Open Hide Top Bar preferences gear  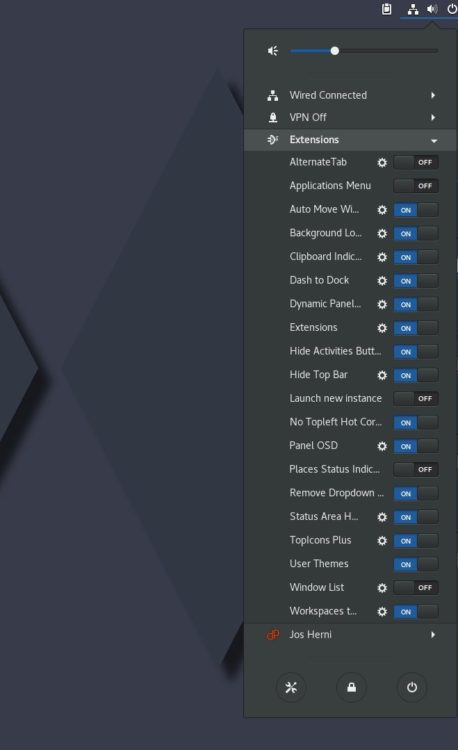[x=382, y=375]
